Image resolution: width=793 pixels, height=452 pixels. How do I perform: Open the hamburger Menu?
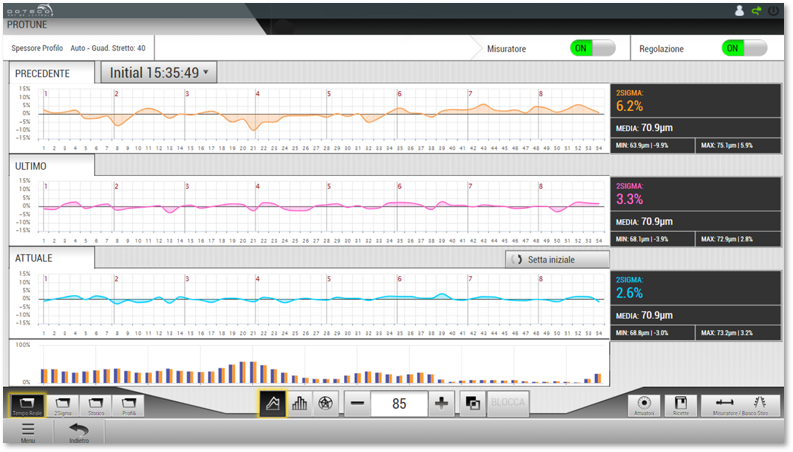point(28,432)
